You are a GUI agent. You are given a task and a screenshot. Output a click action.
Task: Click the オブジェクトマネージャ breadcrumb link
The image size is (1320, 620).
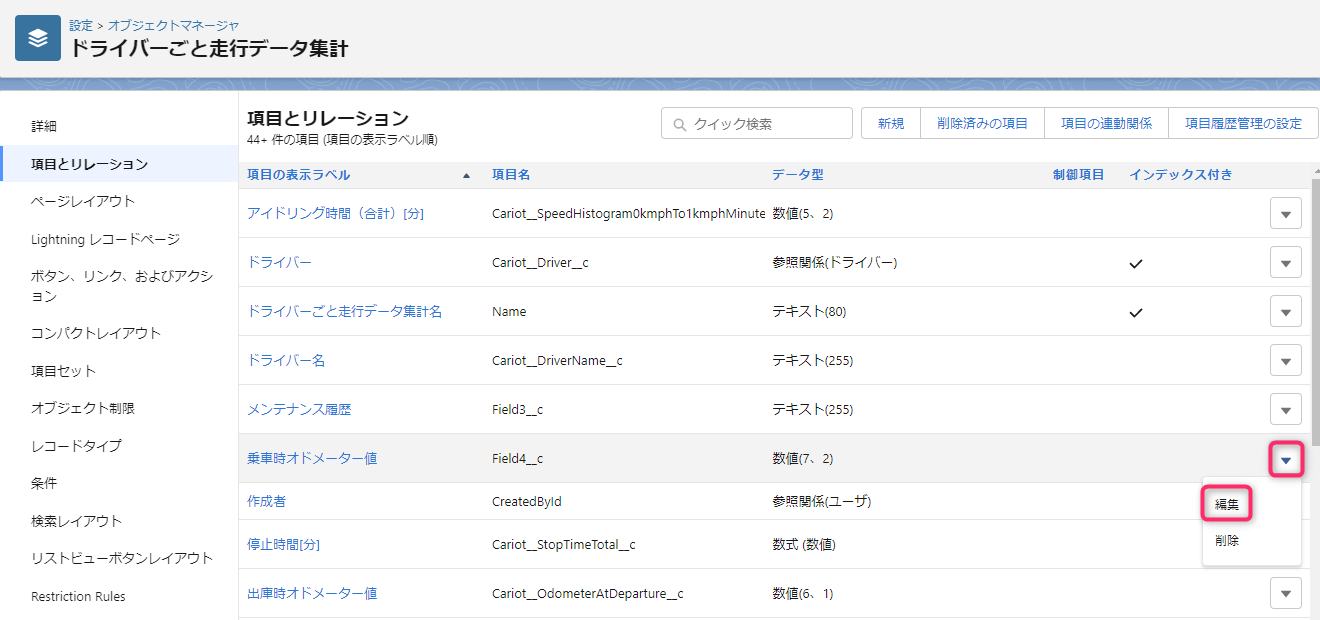pyautogui.click(x=173, y=25)
